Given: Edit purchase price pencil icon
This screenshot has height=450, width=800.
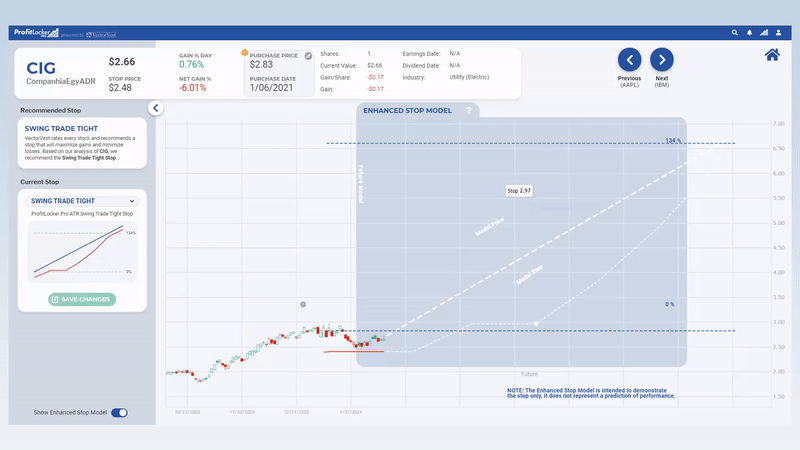Looking at the screenshot, I should tap(308, 56).
